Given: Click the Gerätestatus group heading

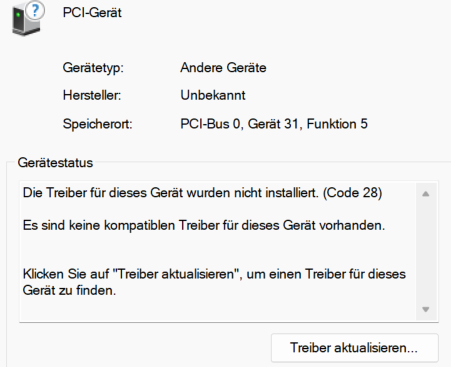Looking at the screenshot, I should pos(55,163).
